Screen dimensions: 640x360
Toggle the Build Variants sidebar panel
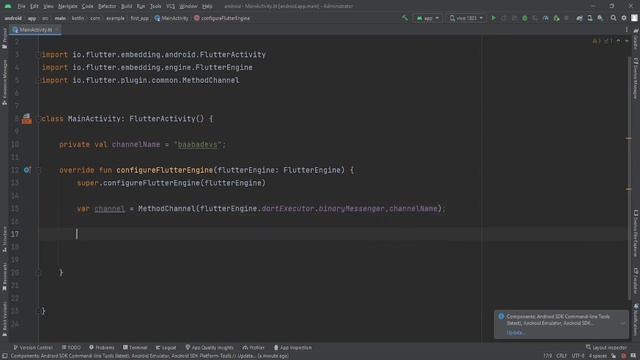4,319
